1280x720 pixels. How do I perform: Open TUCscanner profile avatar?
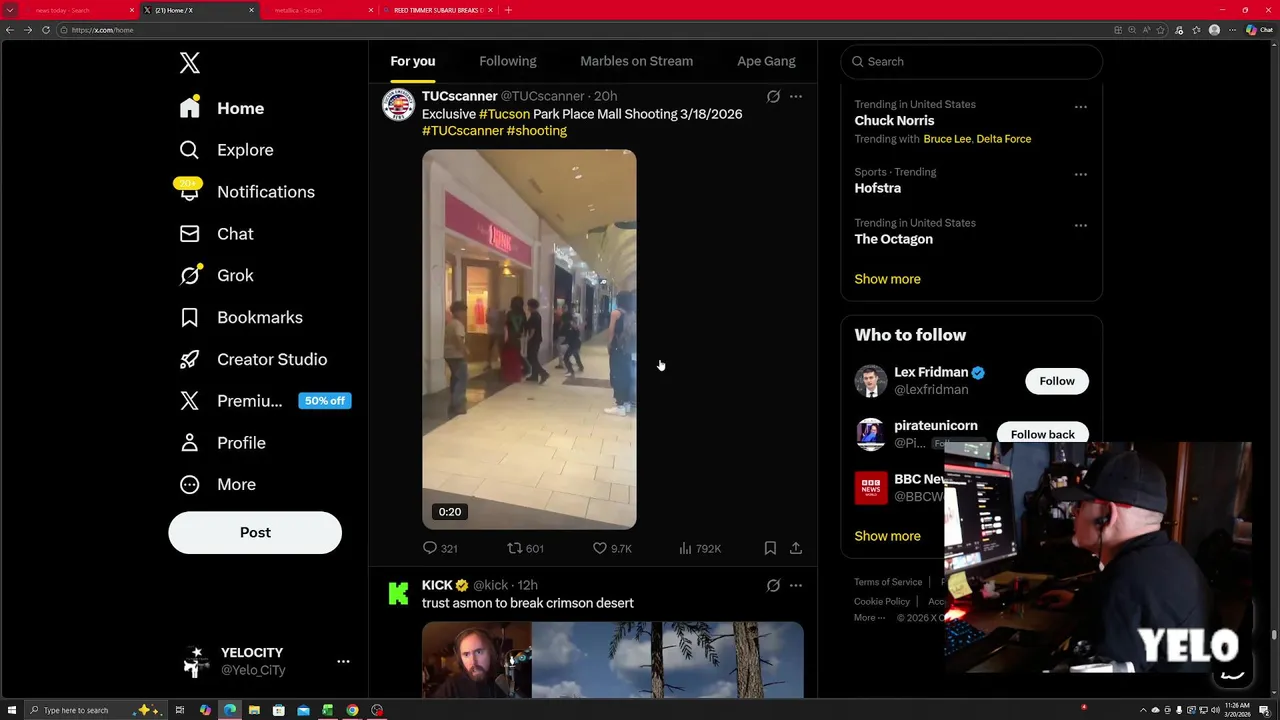point(399,104)
